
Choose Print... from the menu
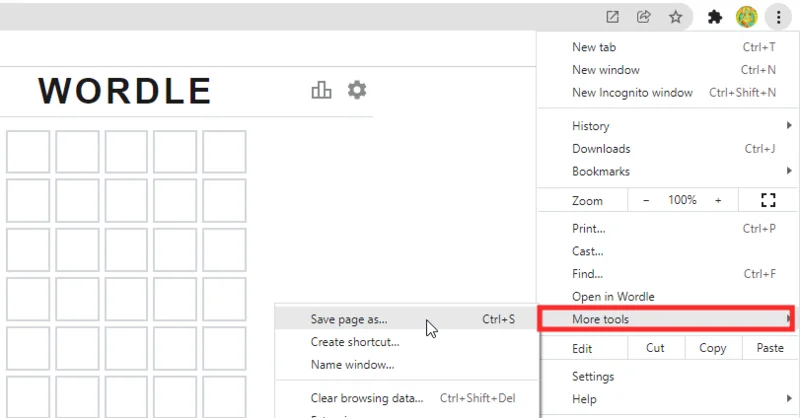pyautogui.click(x=668, y=229)
